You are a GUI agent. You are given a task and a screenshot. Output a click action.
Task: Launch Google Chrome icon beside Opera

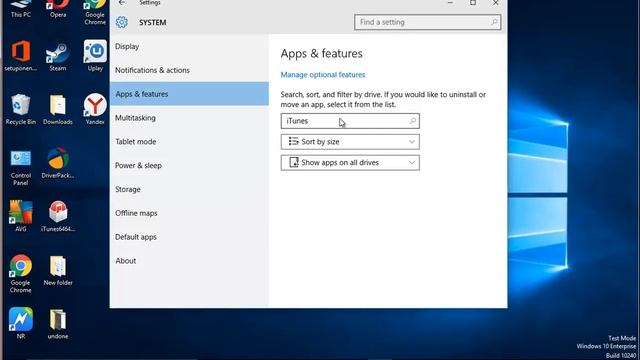(95, 11)
